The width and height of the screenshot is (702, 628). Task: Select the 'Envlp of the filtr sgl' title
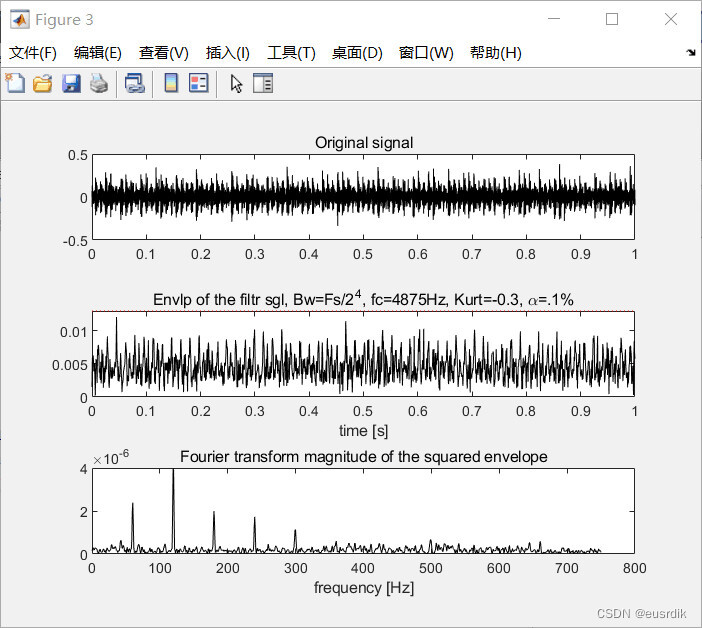tap(363, 299)
